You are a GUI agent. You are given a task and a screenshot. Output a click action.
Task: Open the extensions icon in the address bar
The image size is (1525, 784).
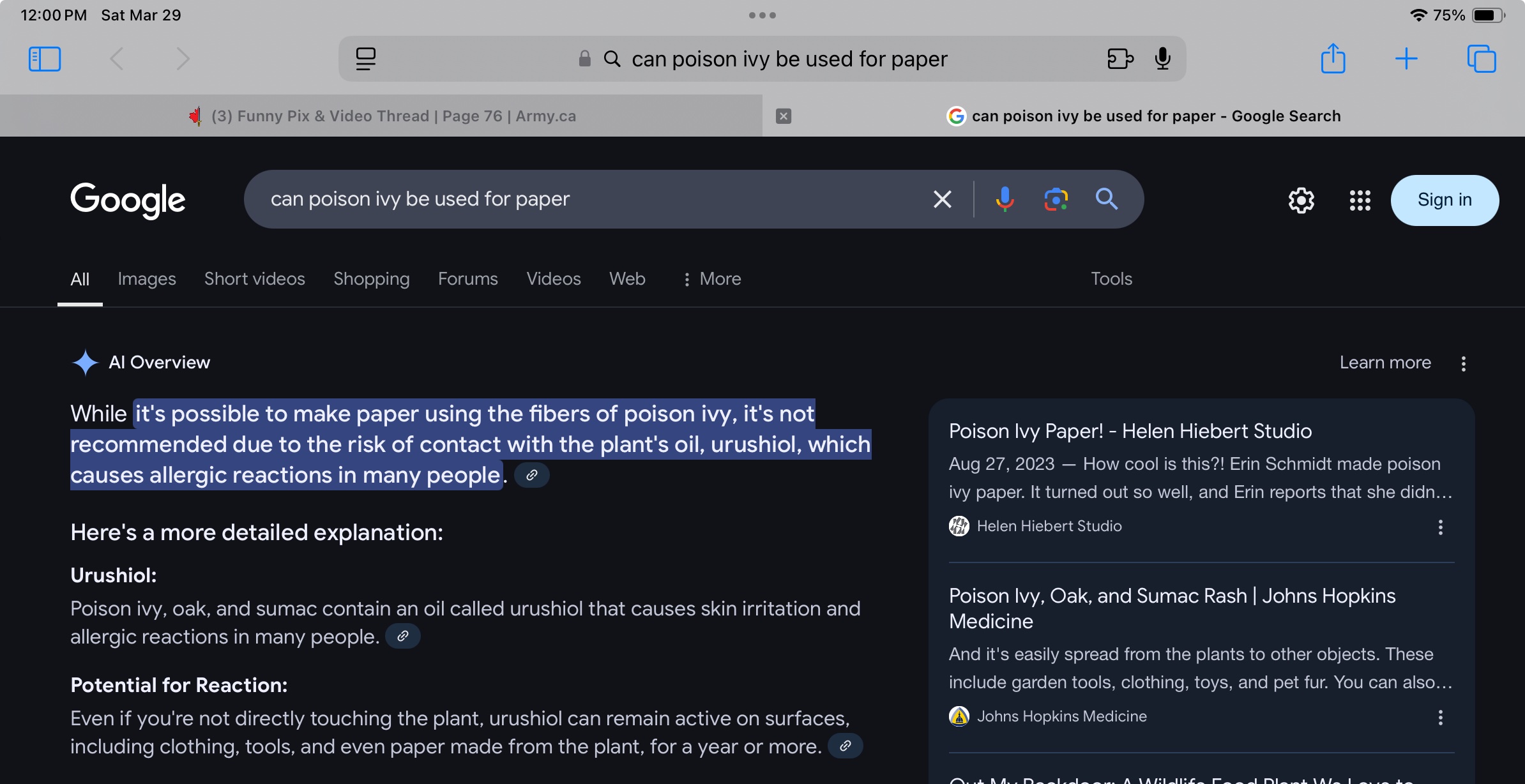(1120, 59)
